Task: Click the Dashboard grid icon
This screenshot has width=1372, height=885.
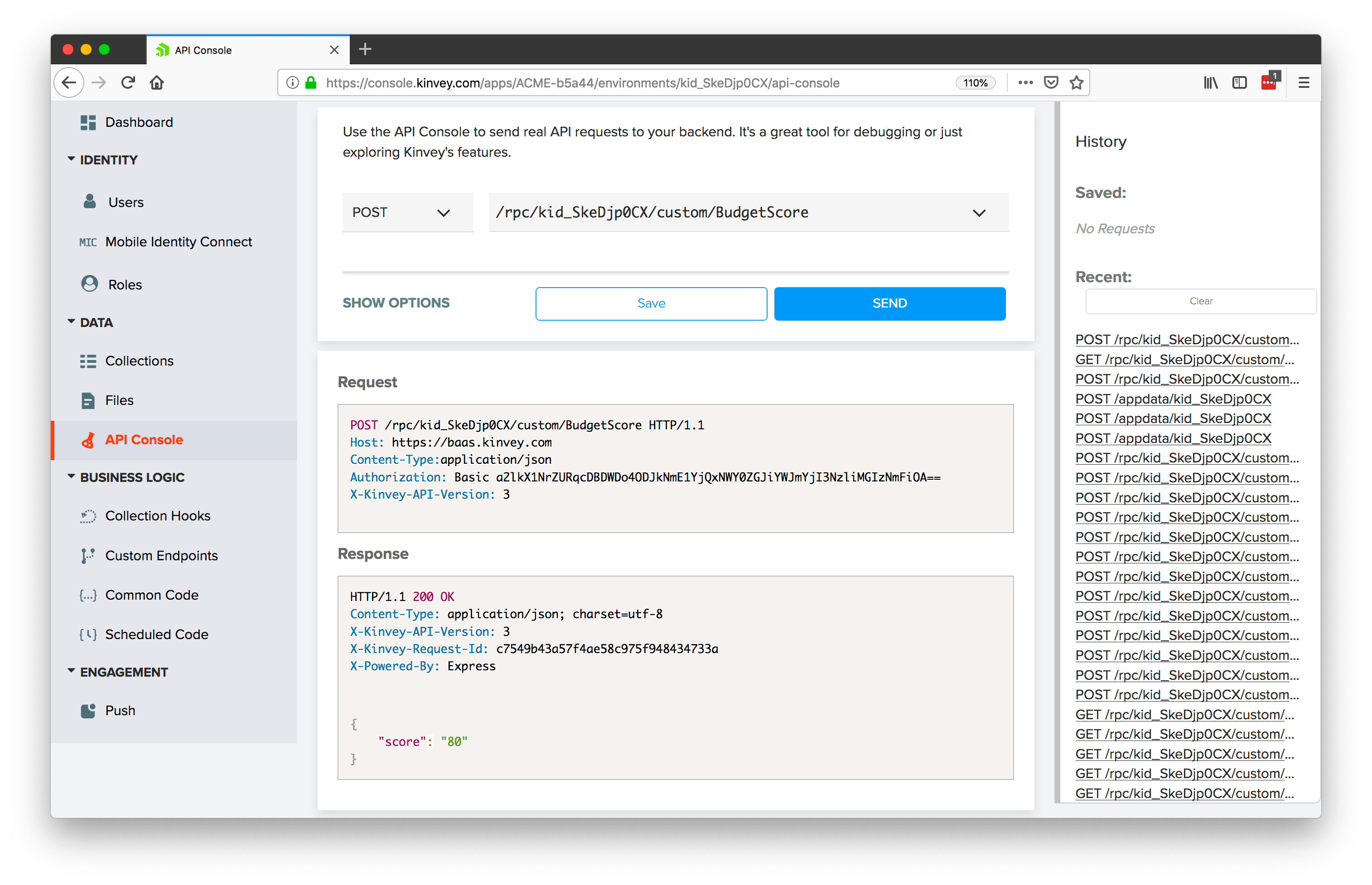Action: click(x=88, y=122)
